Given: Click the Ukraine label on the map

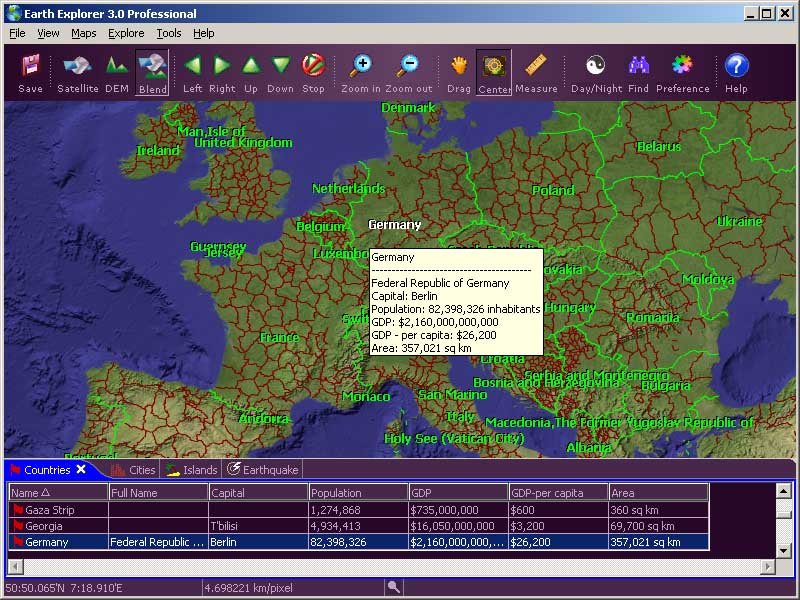Looking at the screenshot, I should [739, 221].
